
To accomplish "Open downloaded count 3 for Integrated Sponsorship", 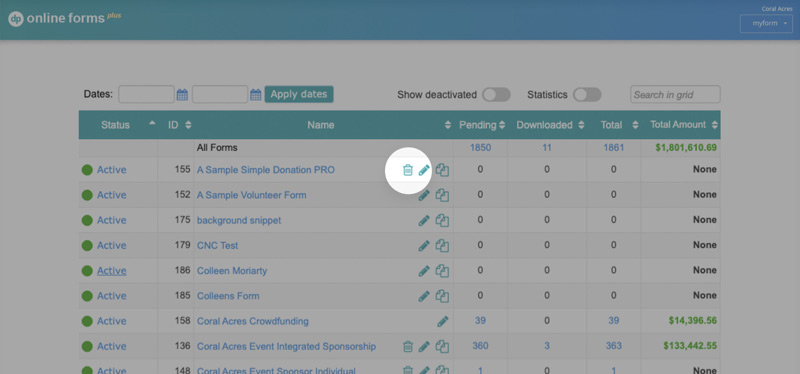I will (x=547, y=346).
